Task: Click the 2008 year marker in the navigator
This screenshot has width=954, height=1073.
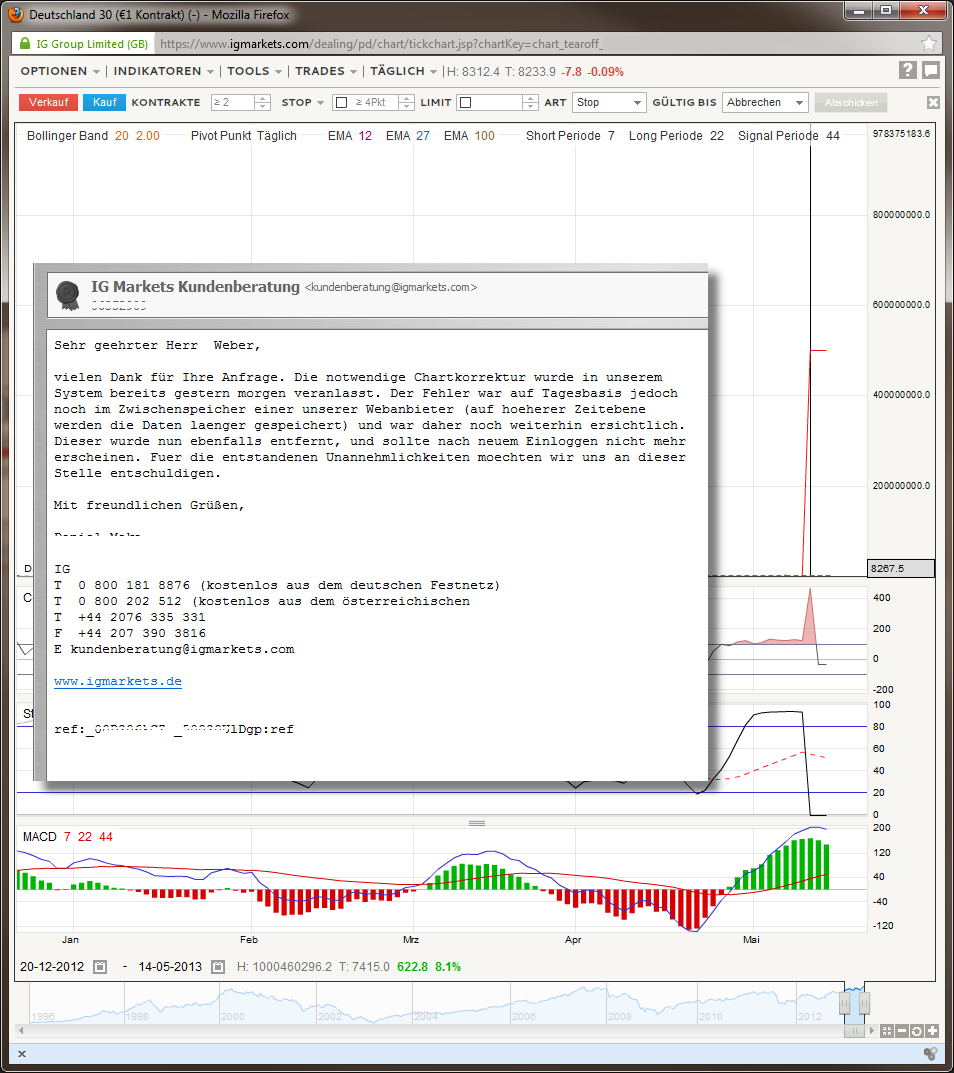Action: pos(619,1016)
